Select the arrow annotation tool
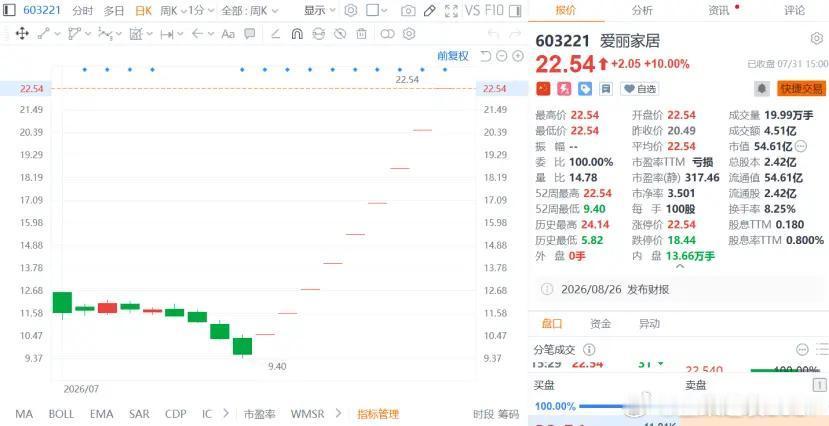Screen dimensions: 829x426 coord(197,34)
